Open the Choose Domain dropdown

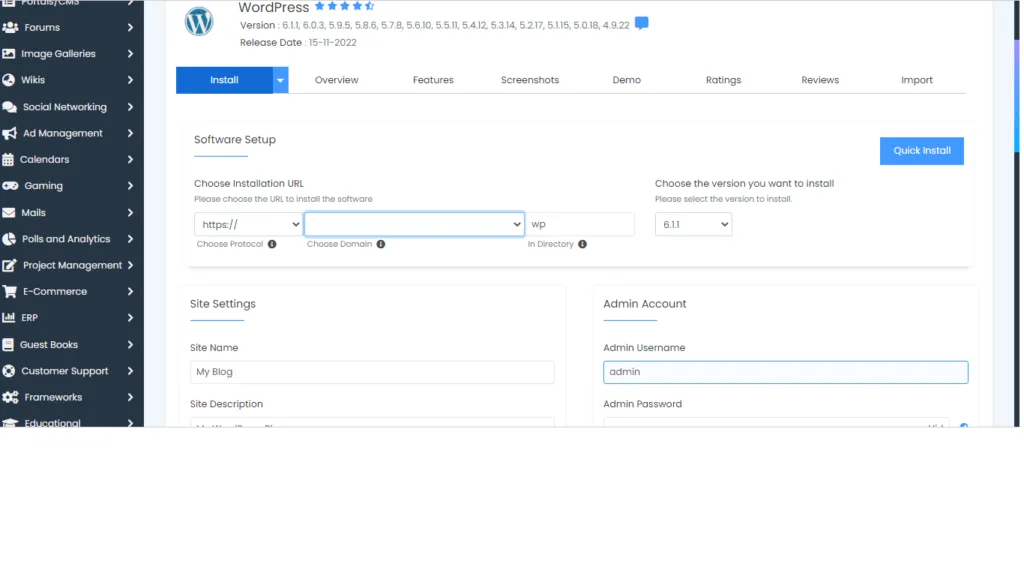(x=414, y=225)
